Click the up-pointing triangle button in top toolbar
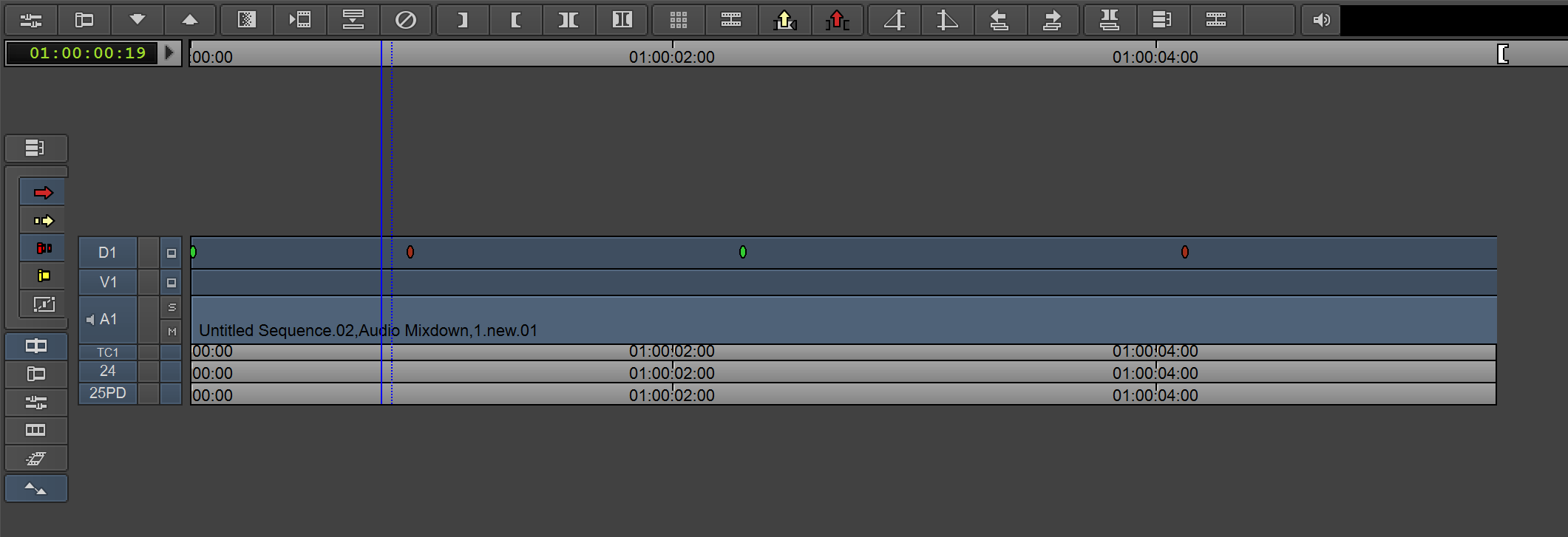 [x=190, y=20]
